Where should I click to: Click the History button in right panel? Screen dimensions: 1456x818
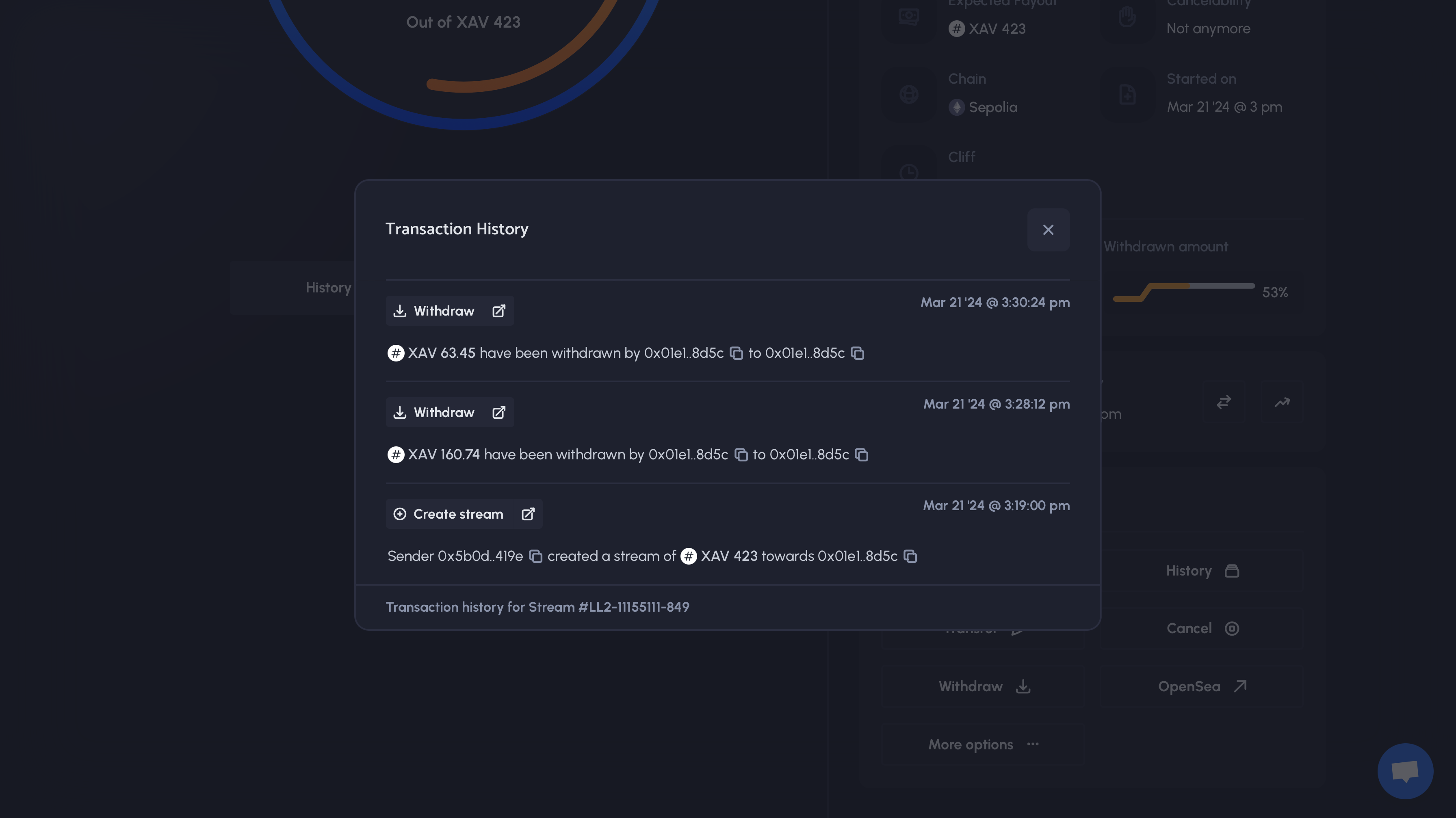(1202, 571)
